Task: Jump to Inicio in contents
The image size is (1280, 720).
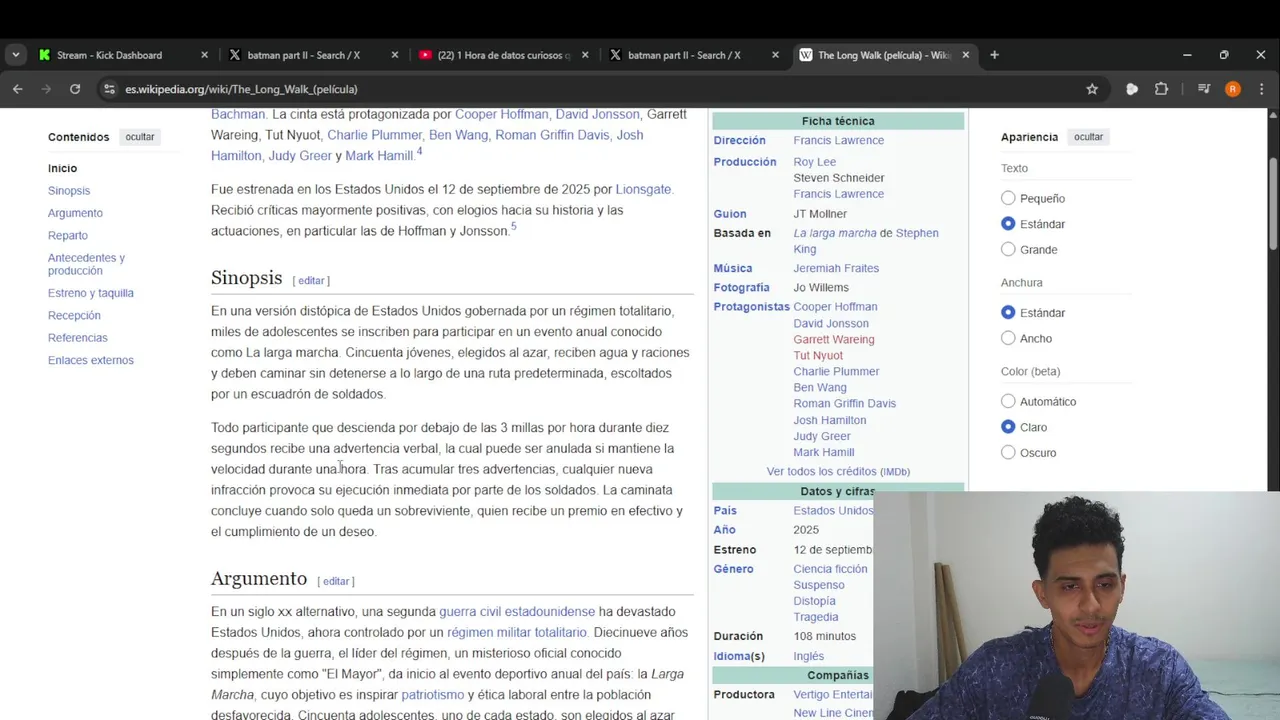Action: [x=62, y=168]
